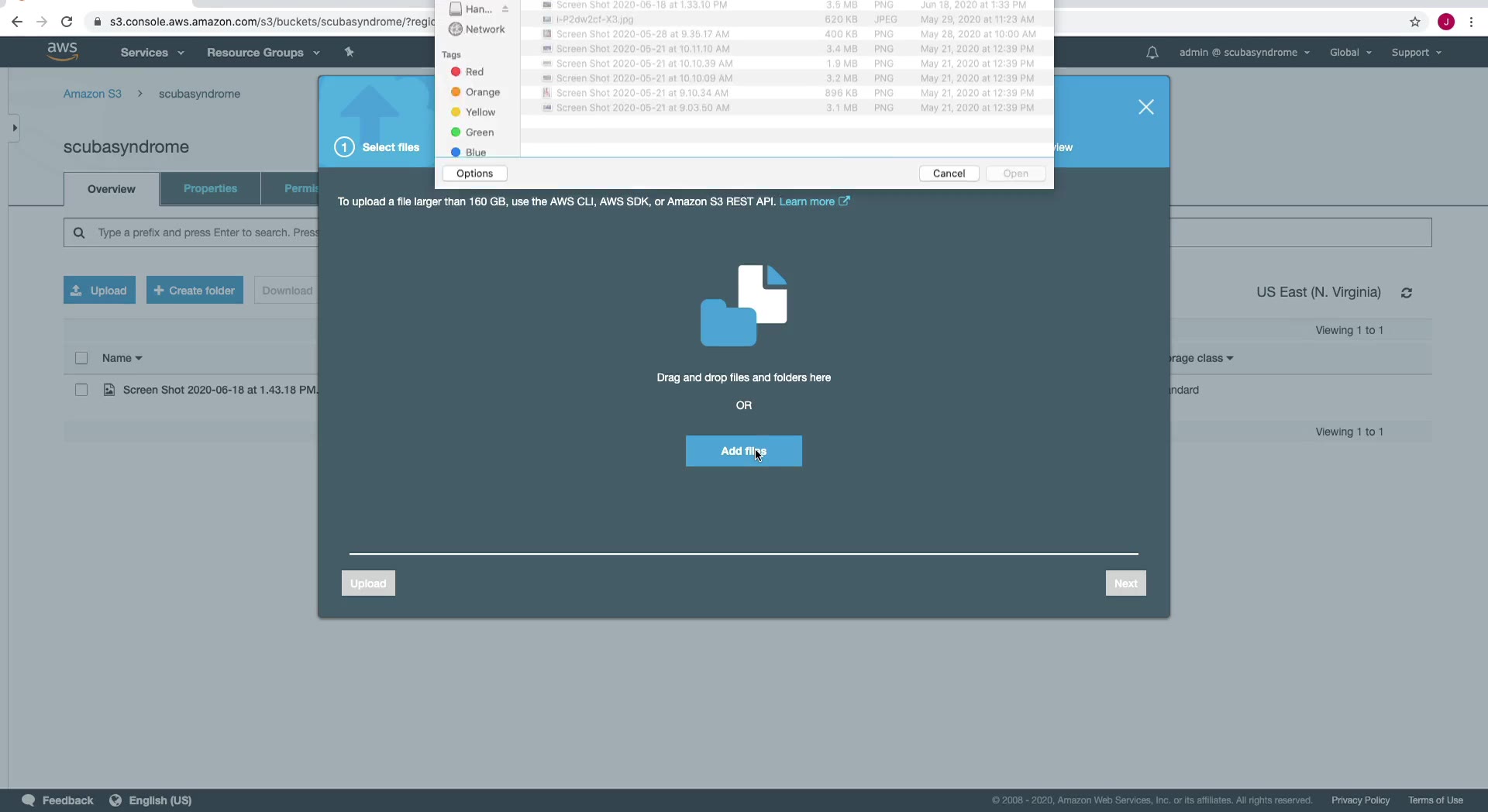Viewport: 1488px width, 812px height.
Task: Click the Next button in upload dialog
Action: 1126,583
